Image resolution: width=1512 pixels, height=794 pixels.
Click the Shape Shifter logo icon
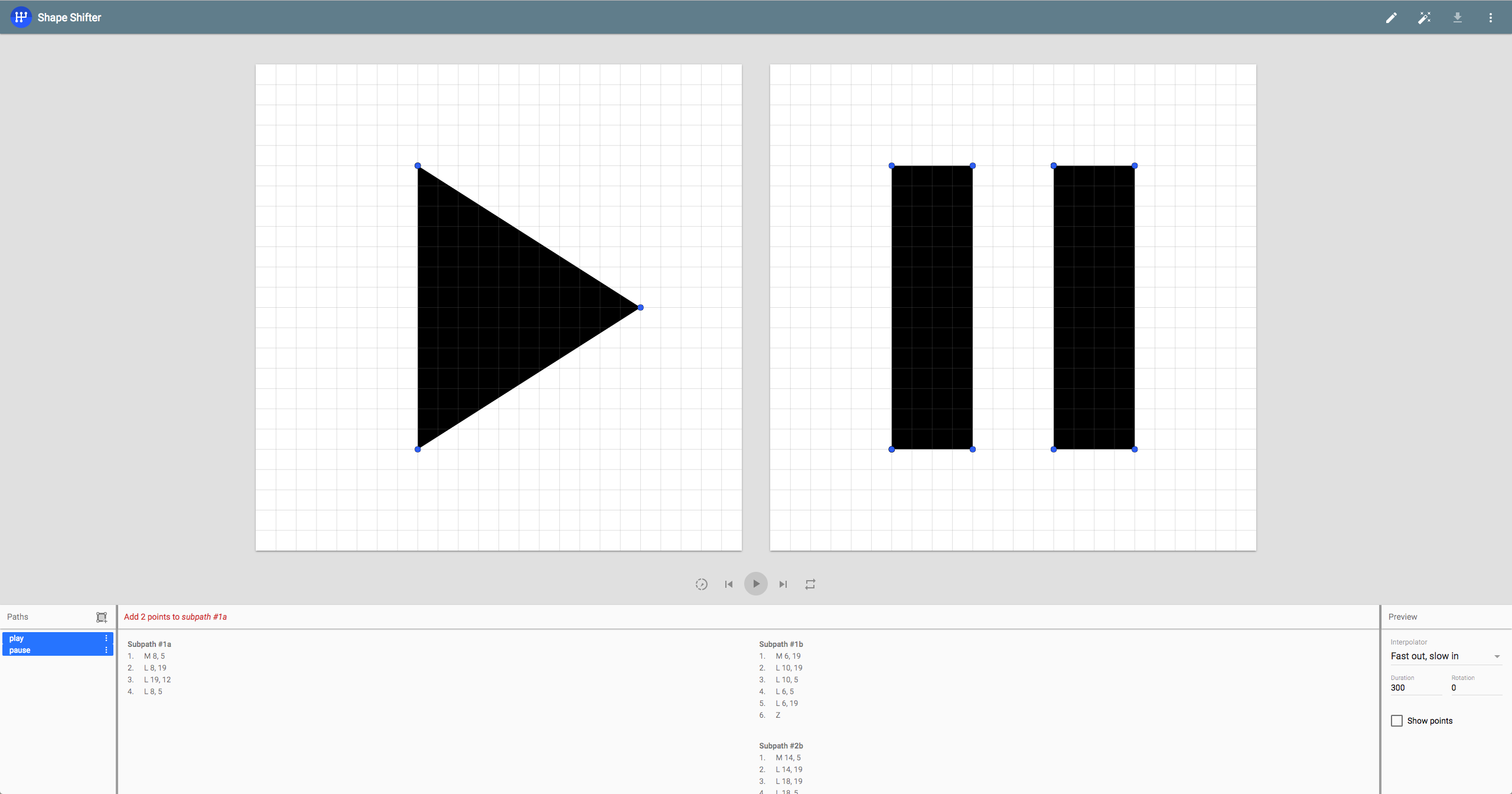tap(21, 18)
